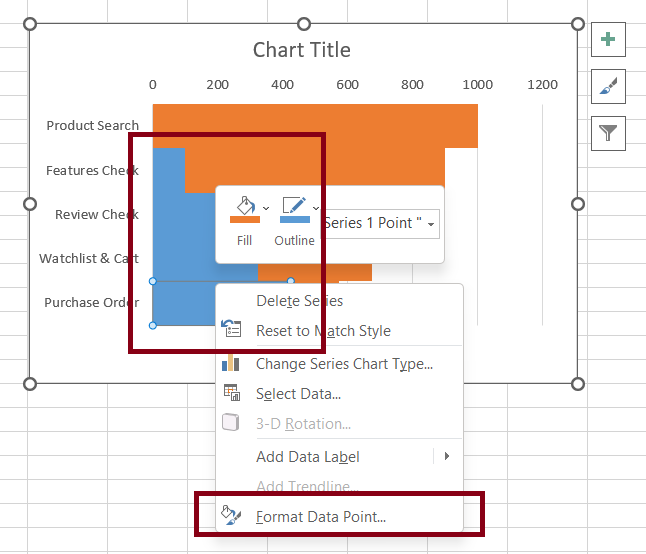Click the blue Outline color swatch

click(294, 217)
